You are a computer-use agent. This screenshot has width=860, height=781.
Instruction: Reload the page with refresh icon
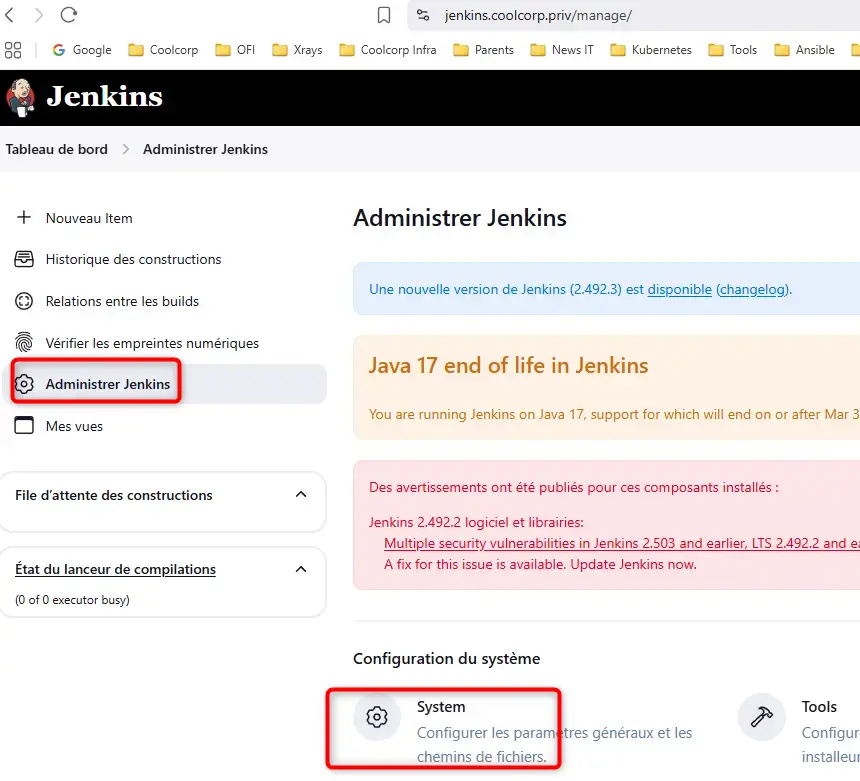coord(69,15)
